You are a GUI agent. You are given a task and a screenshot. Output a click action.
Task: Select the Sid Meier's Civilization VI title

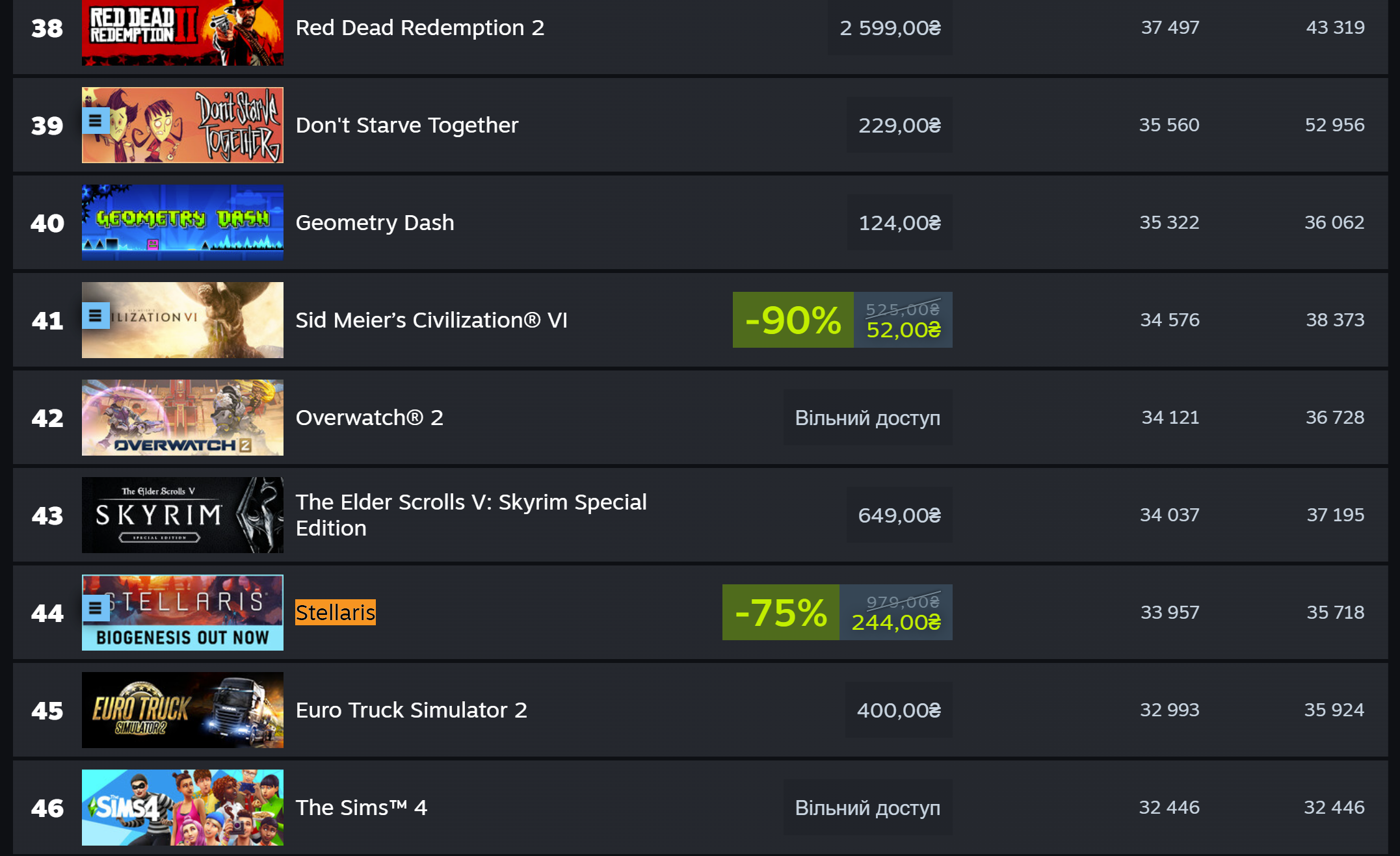coord(432,320)
